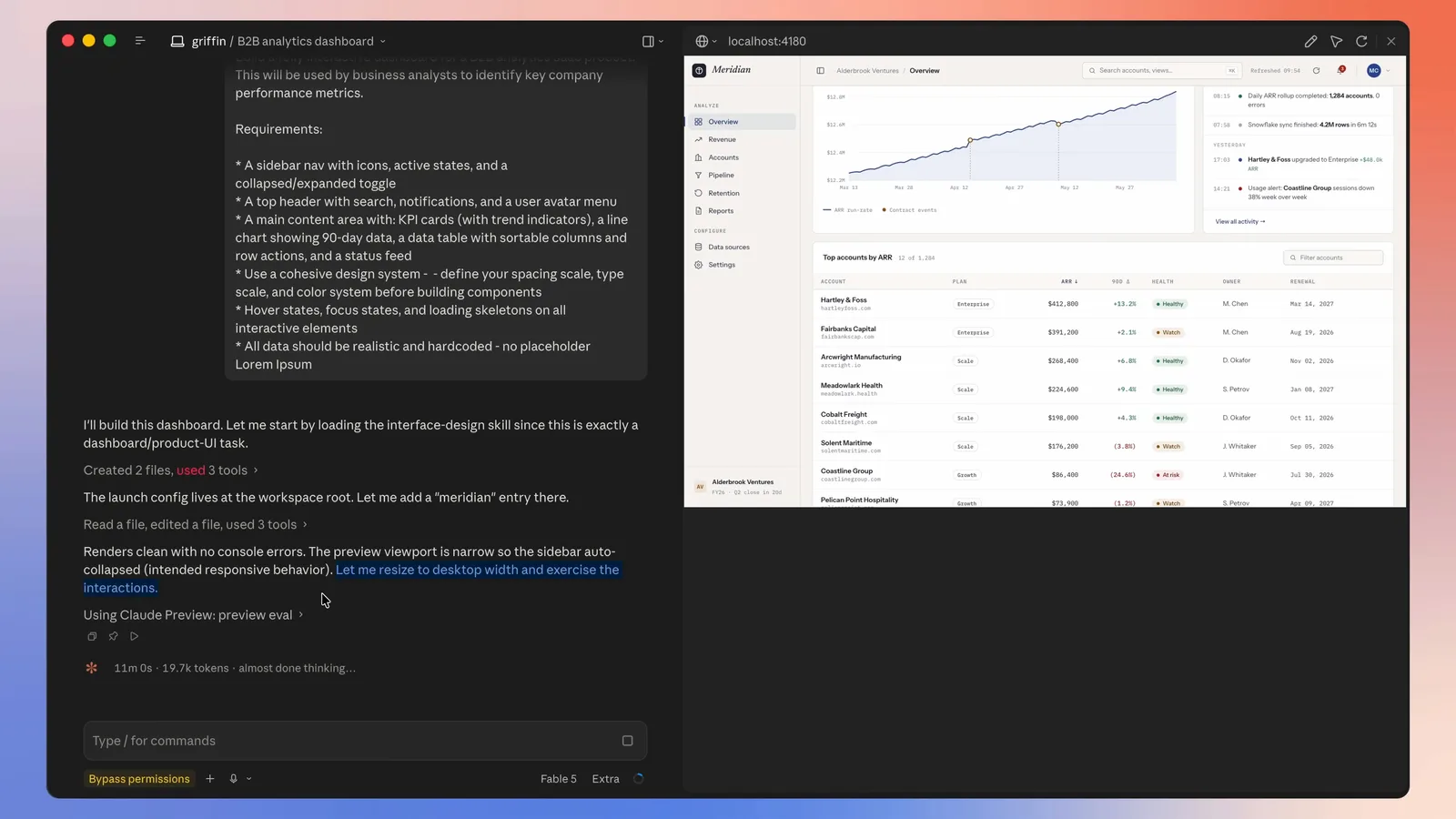This screenshot has height=819, width=1456.
Task: Open the microphone options chevron
Action: [248, 779]
